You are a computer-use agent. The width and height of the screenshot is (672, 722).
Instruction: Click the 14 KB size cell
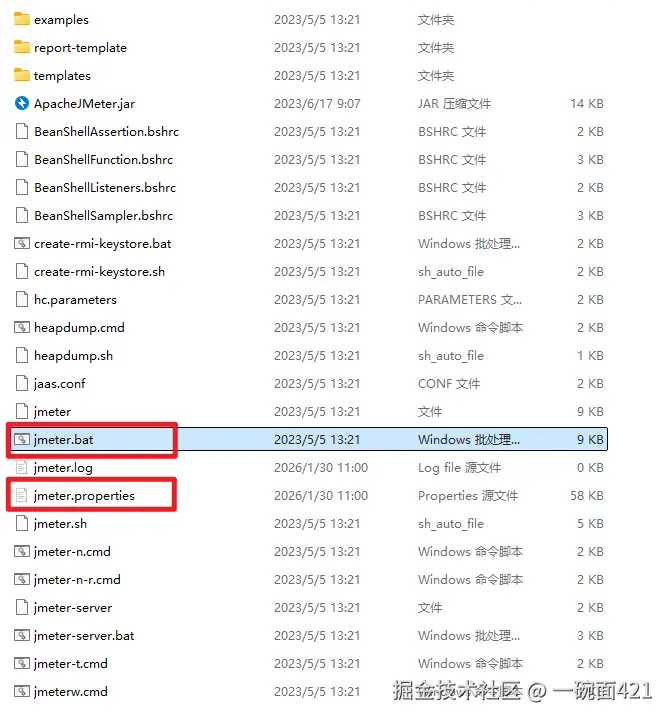pyautogui.click(x=587, y=104)
